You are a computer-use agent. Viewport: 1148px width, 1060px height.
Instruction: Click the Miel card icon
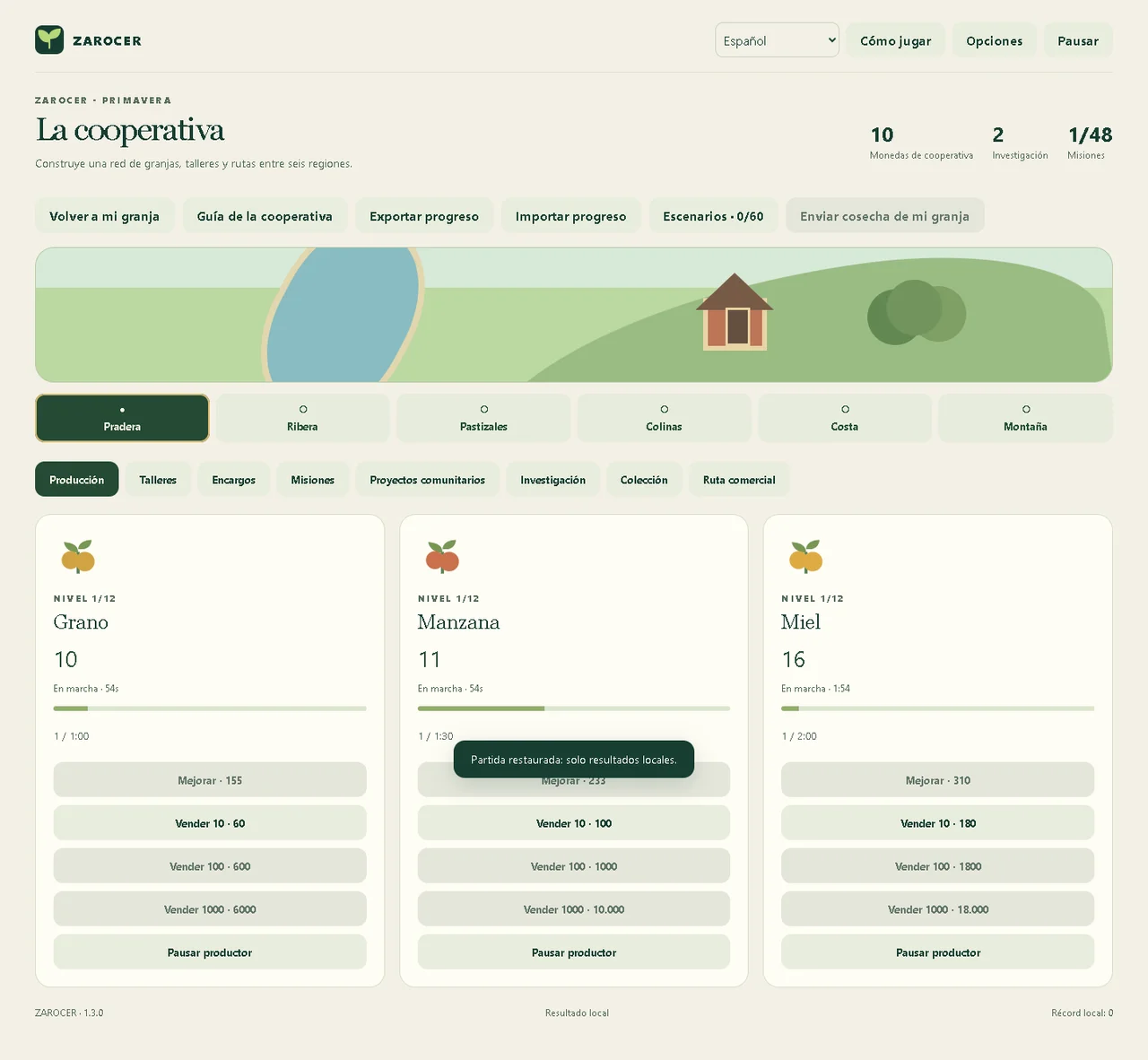(805, 556)
